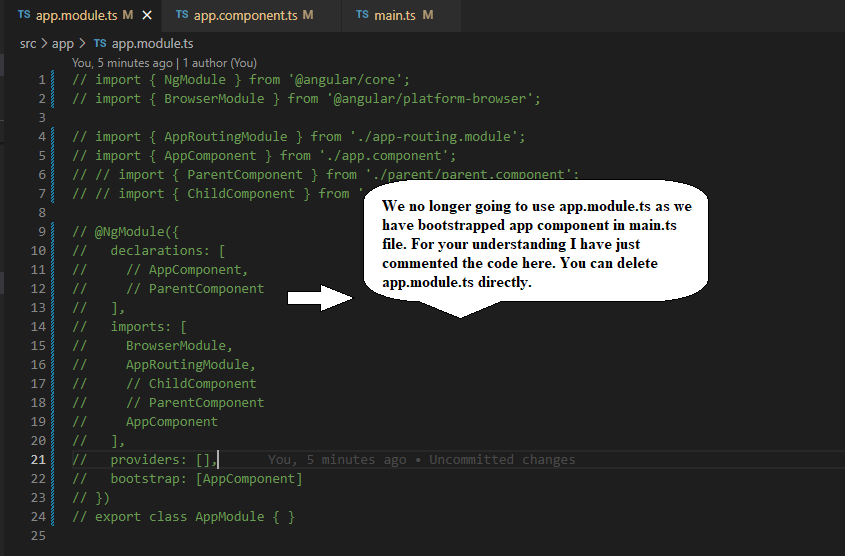Close the app.module.ts tab

pos(147,16)
